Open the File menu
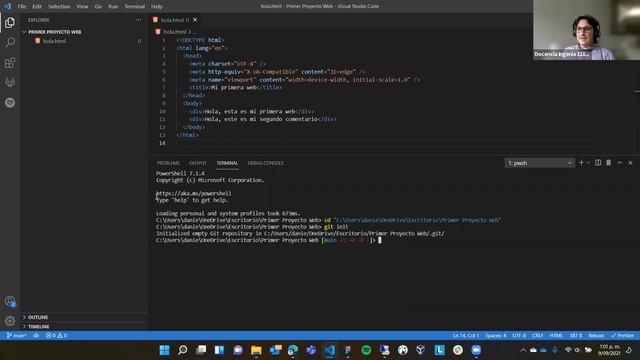 [22, 7]
